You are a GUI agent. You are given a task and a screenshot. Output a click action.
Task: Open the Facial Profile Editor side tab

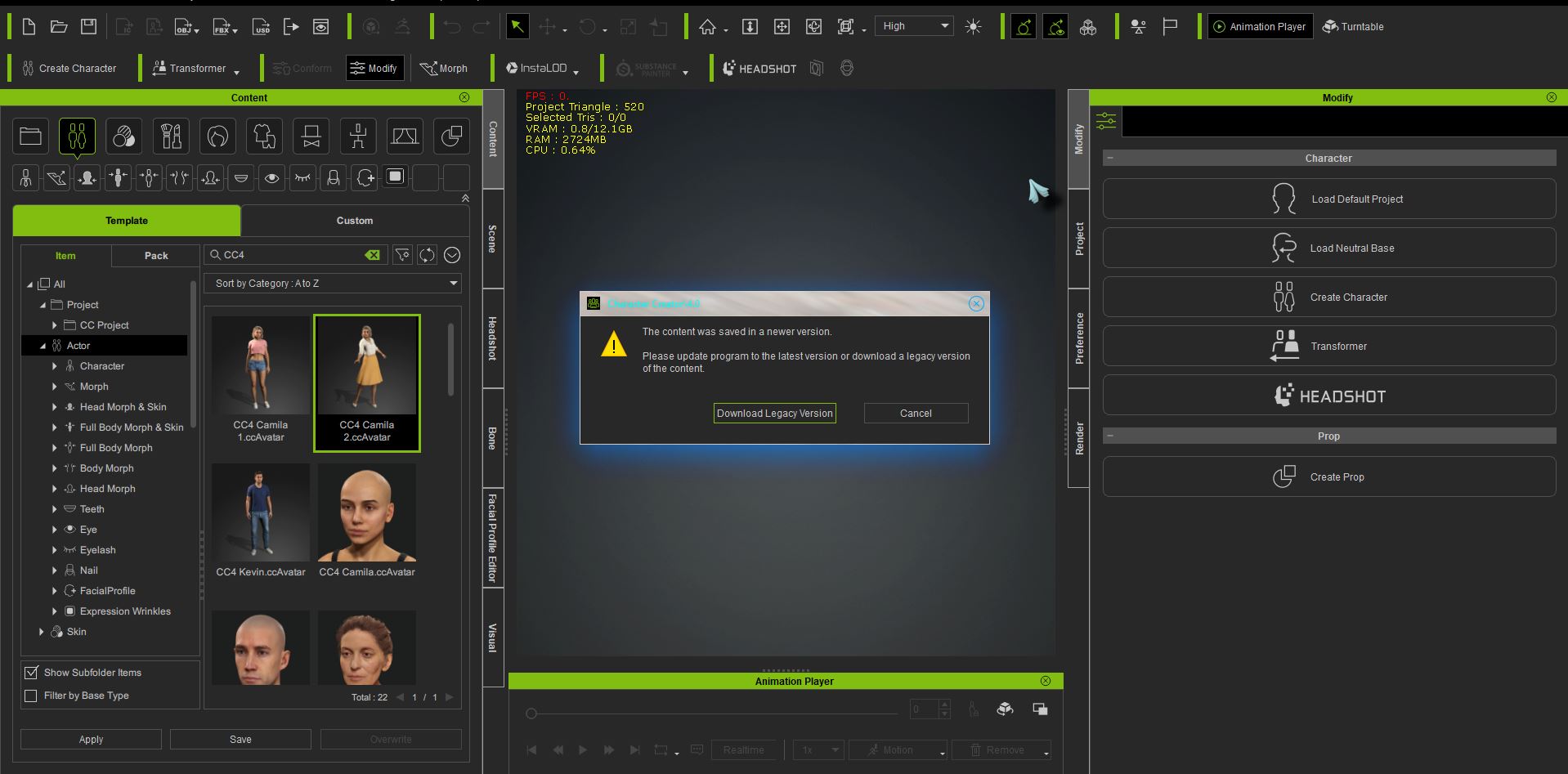[493, 538]
